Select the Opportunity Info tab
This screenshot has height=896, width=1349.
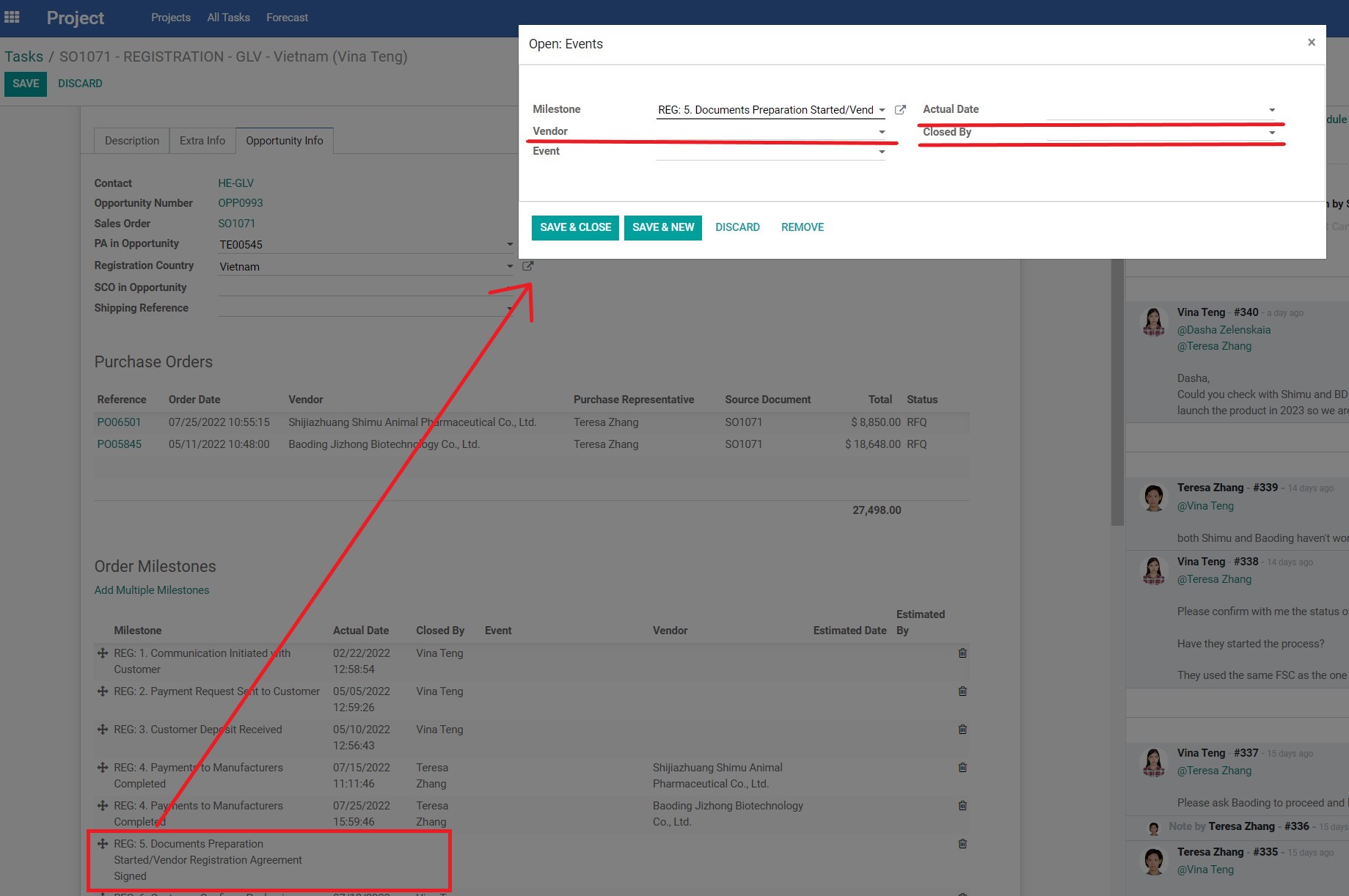coord(285,141)
